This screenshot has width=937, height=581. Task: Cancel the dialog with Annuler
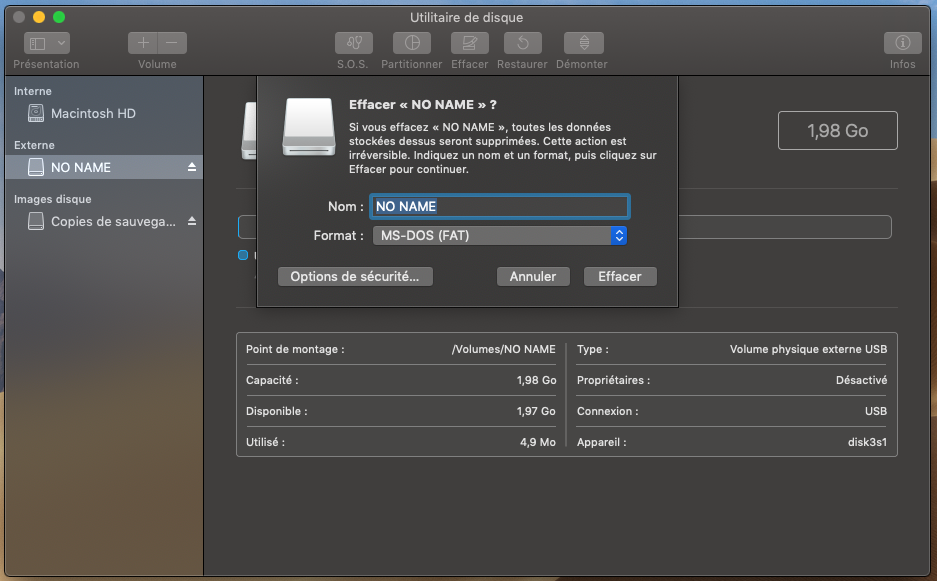tap(533, 276)
